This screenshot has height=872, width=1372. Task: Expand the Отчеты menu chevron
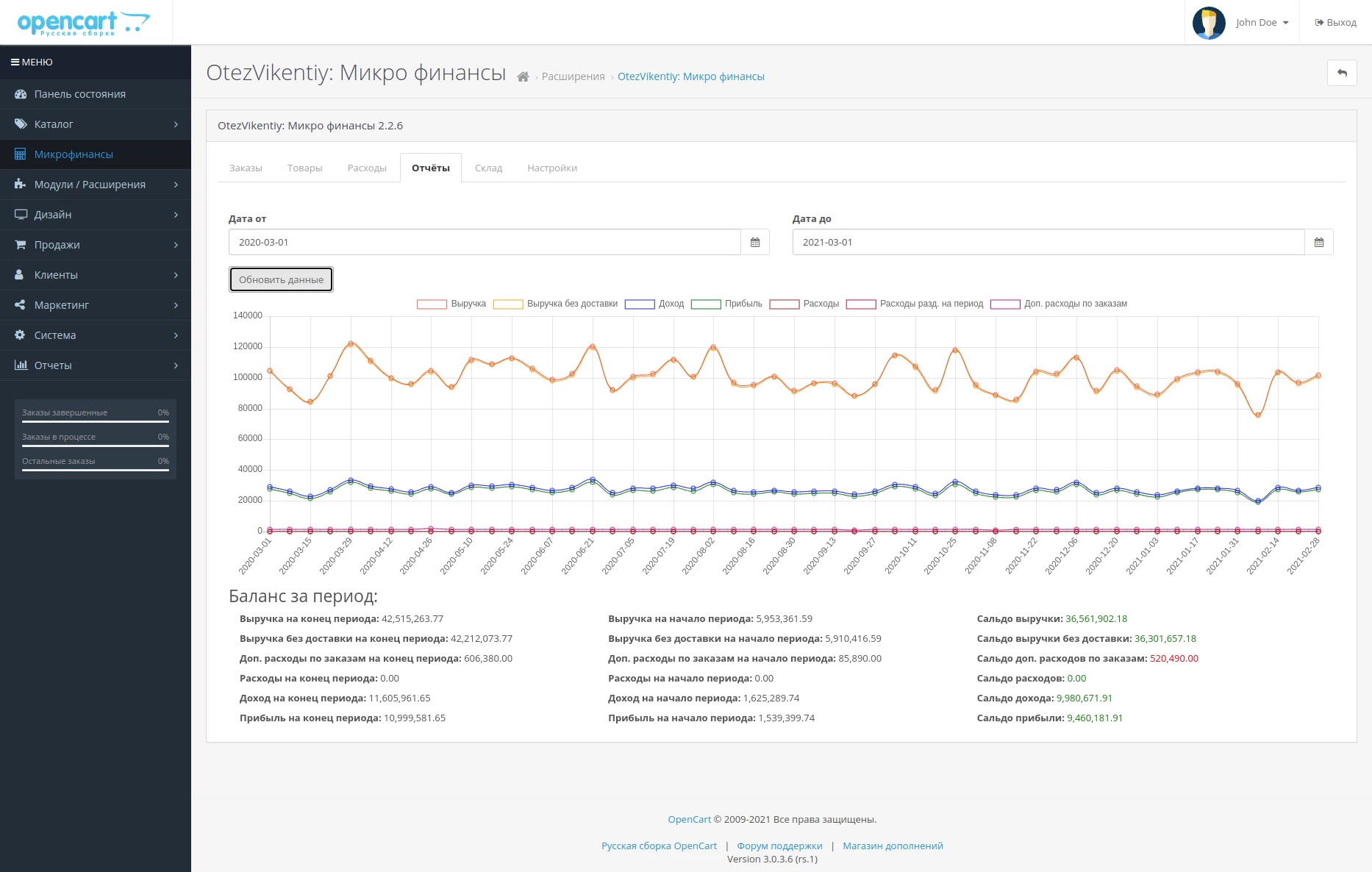click(x=176, y=365)
